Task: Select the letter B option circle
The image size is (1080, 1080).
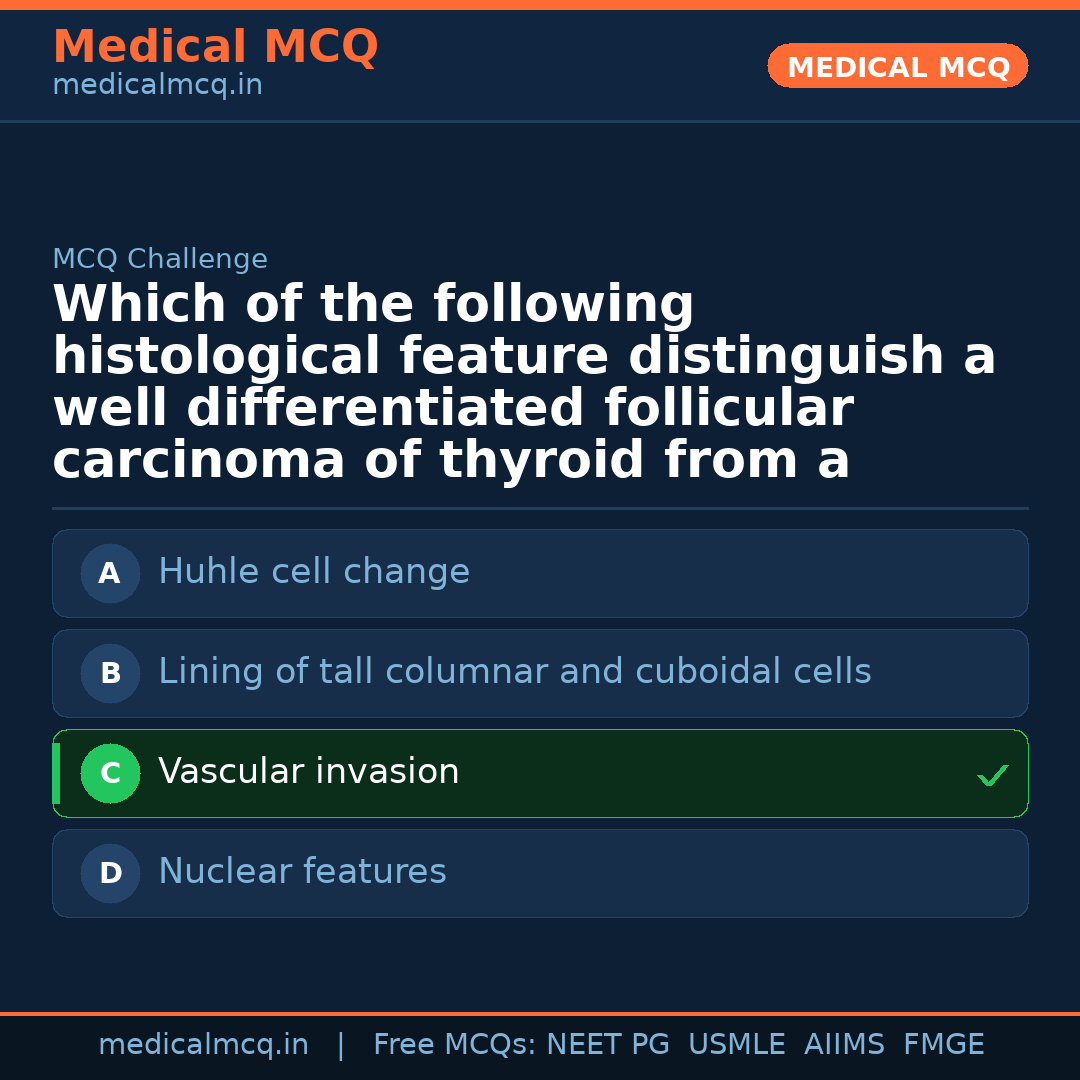Action: pos(110,673)
